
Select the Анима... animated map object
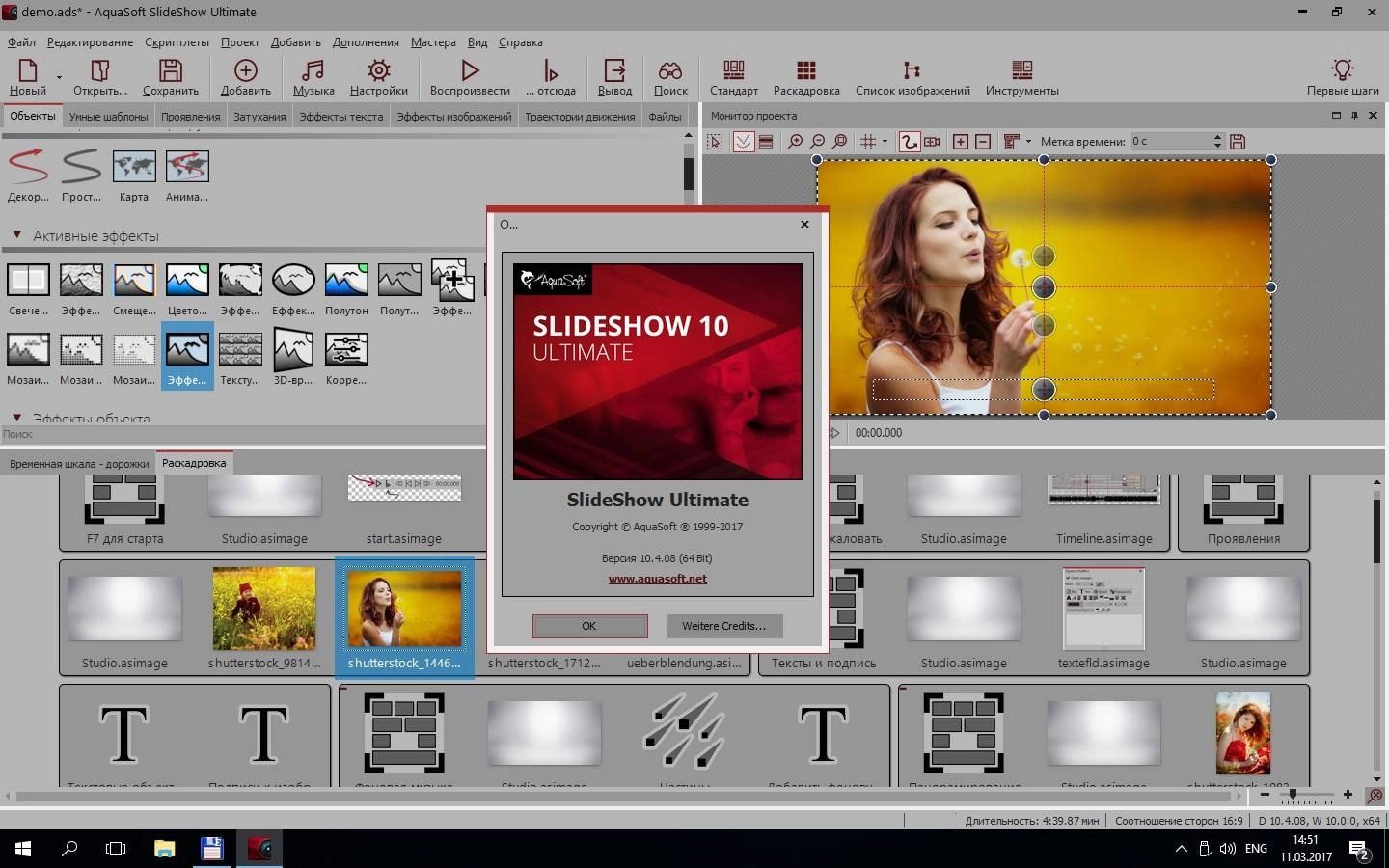tap(187, 176)
